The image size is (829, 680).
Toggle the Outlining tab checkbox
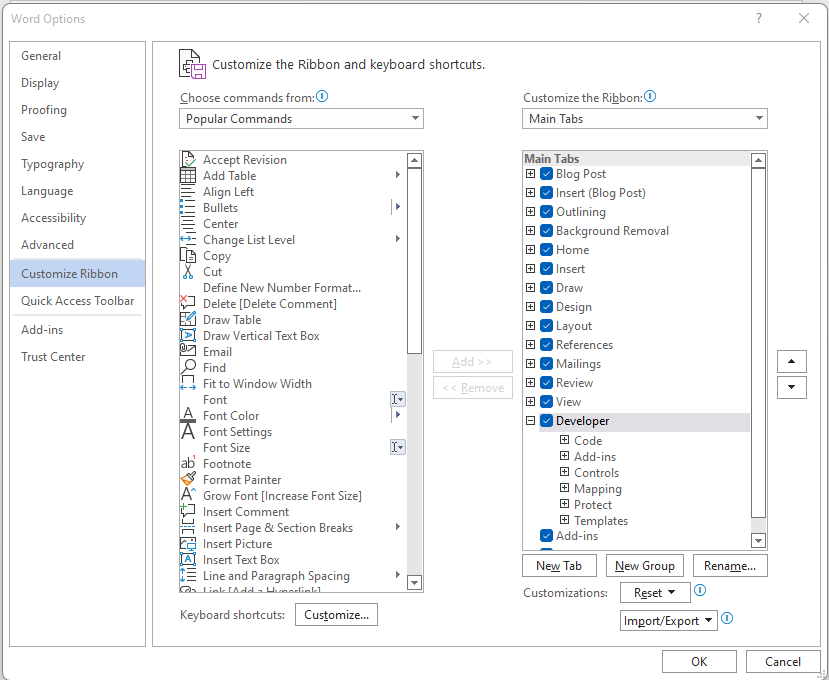pyautogui.click(x=547, y=212)
